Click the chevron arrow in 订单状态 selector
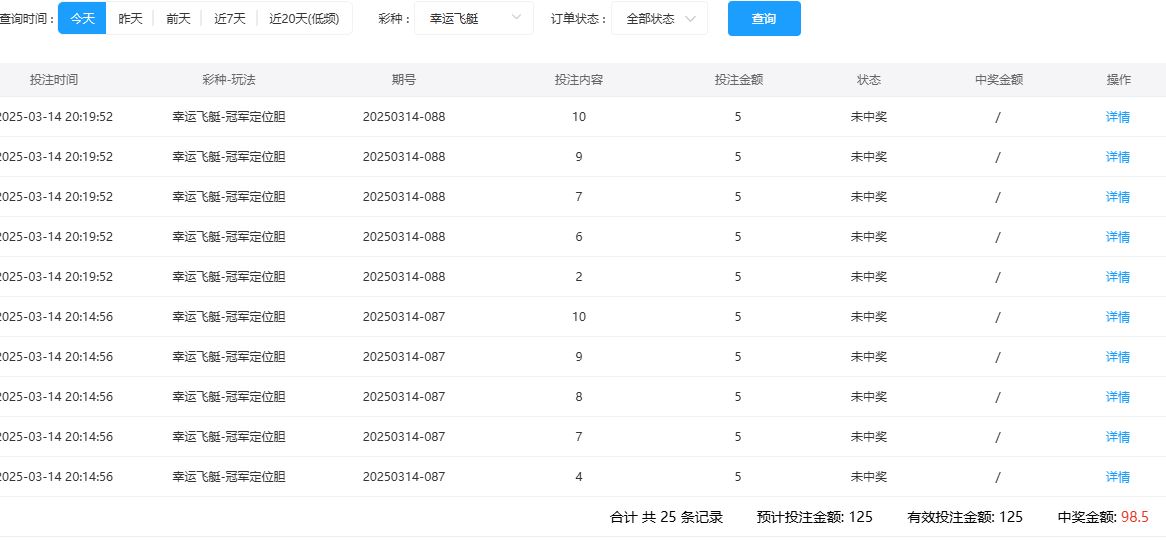This screenshot has height=540, width=1166. (x=691, y=19)
